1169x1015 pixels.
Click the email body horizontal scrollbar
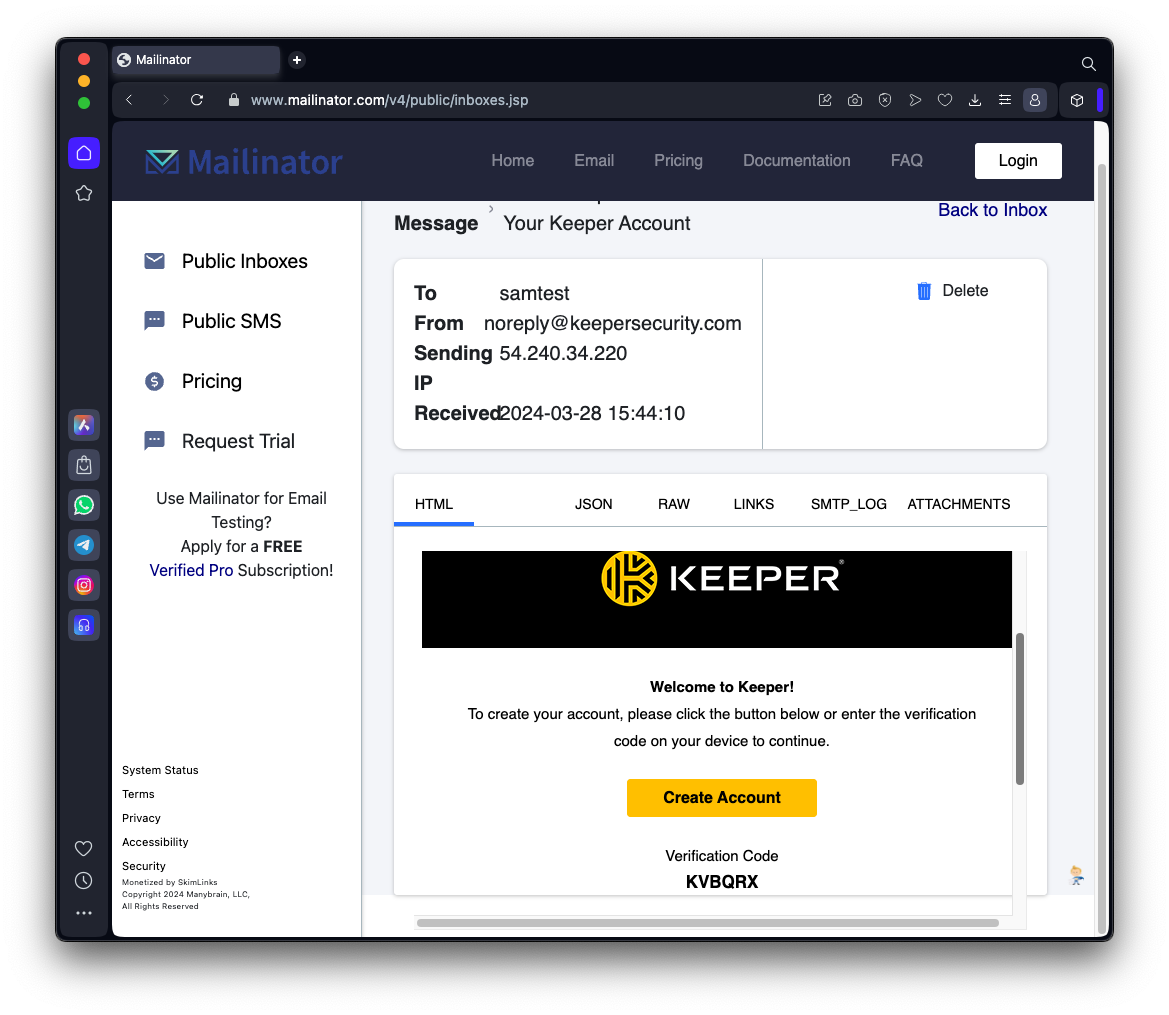pos(708,923)
